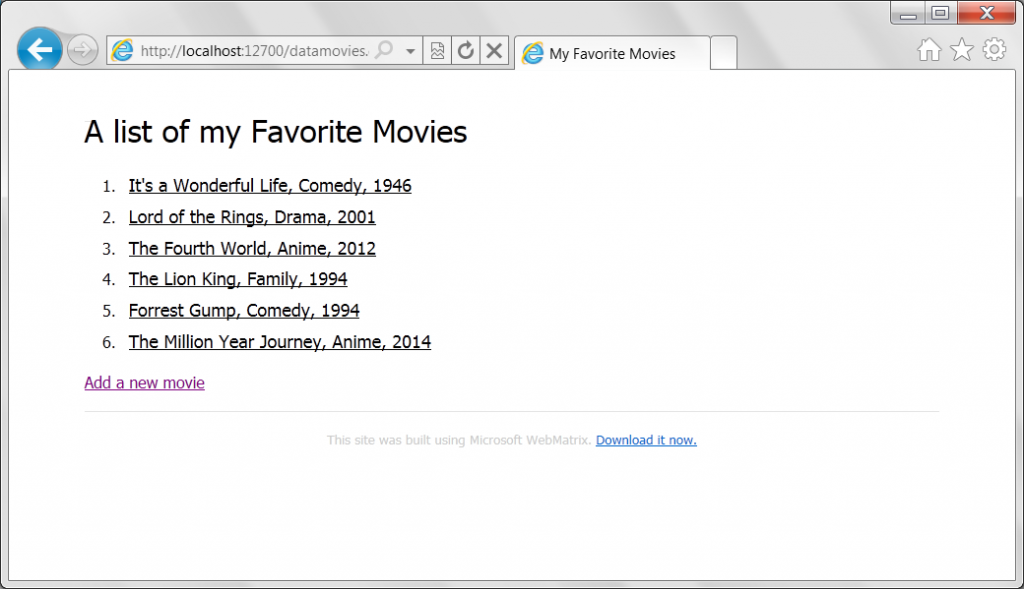Image resolution: width=1024 pixels, height=589 pixels.
Task: Toggle the compatibility view icon
Action: [x=438, y=50]
